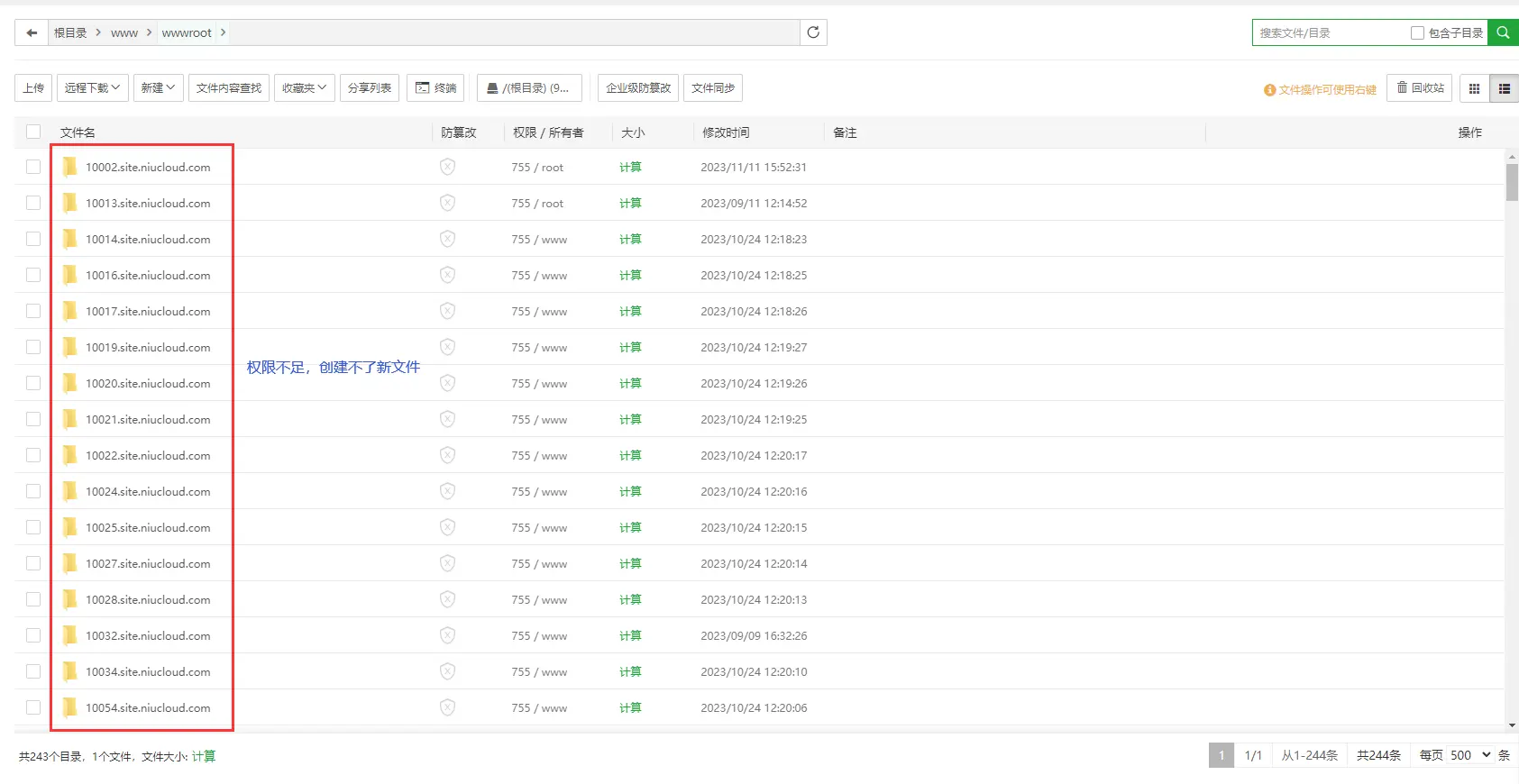Click the search files input field
The height and width of the screenshot is (784, 1519).
point(1330,33)
